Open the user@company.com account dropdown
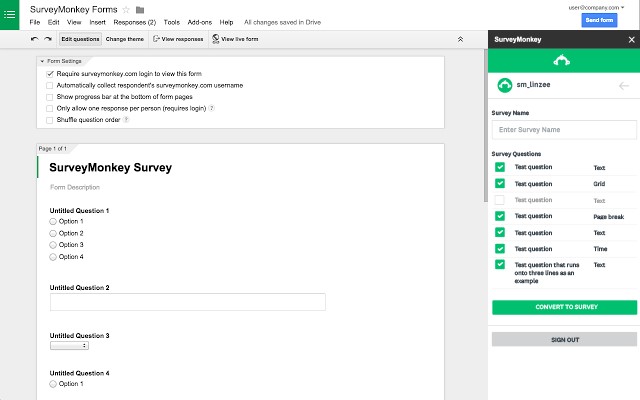640x400 pixels. (596, 7)
